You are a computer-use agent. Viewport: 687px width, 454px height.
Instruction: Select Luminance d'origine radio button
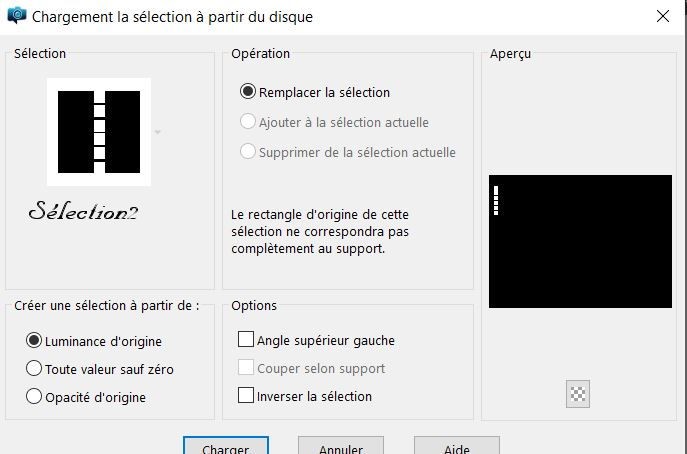point(34,341)
